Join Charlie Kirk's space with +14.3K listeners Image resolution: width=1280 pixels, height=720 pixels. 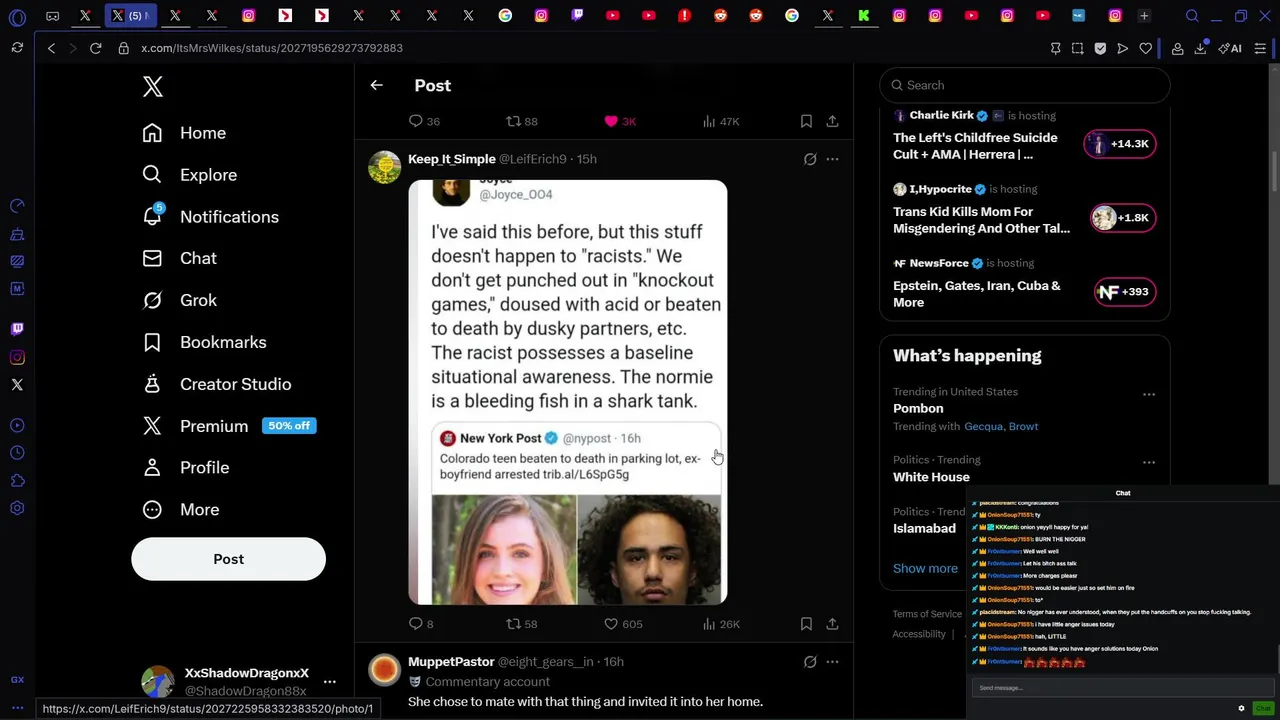pyautogui.click(x=1120, y=144)
